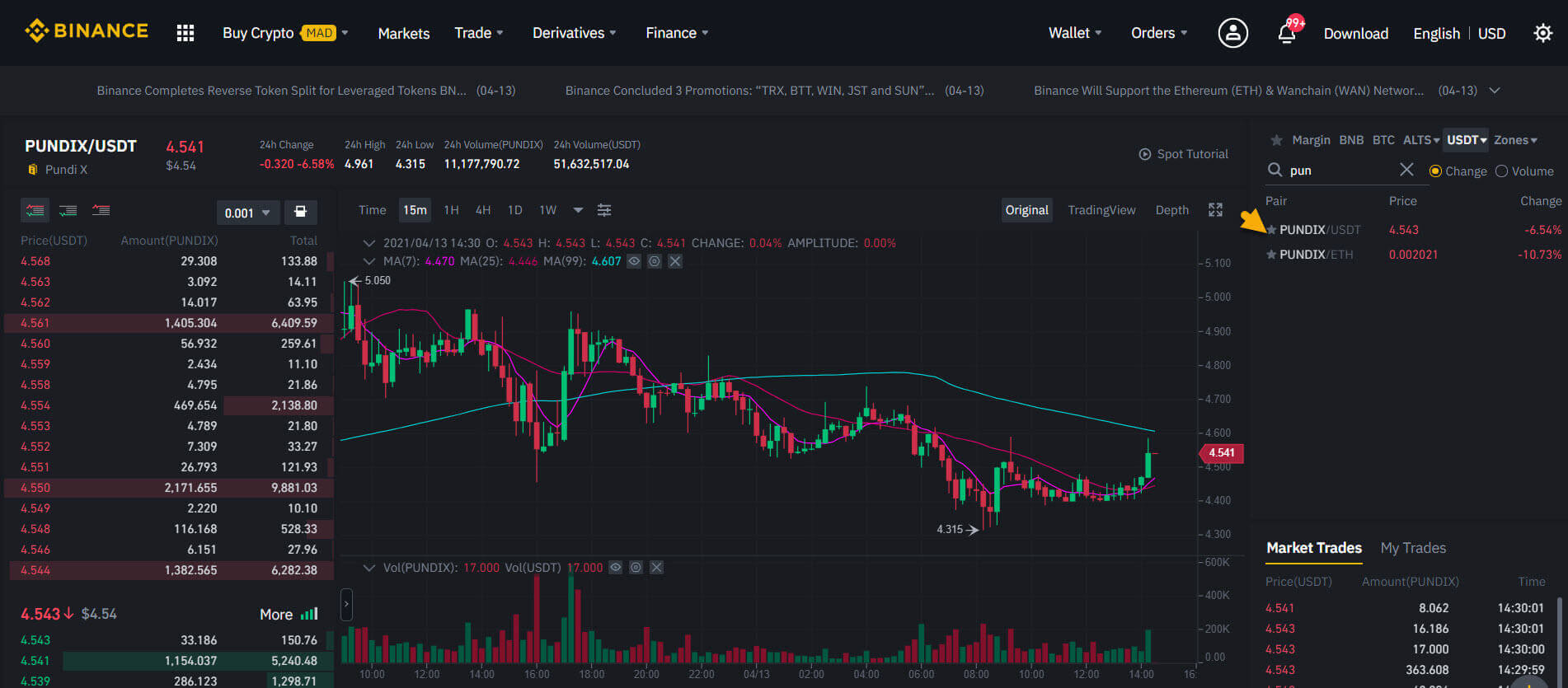Switch chart to Original view
Viewport: 1568px width, 688px height.
pyautogui.click(x=1027, y=210)
